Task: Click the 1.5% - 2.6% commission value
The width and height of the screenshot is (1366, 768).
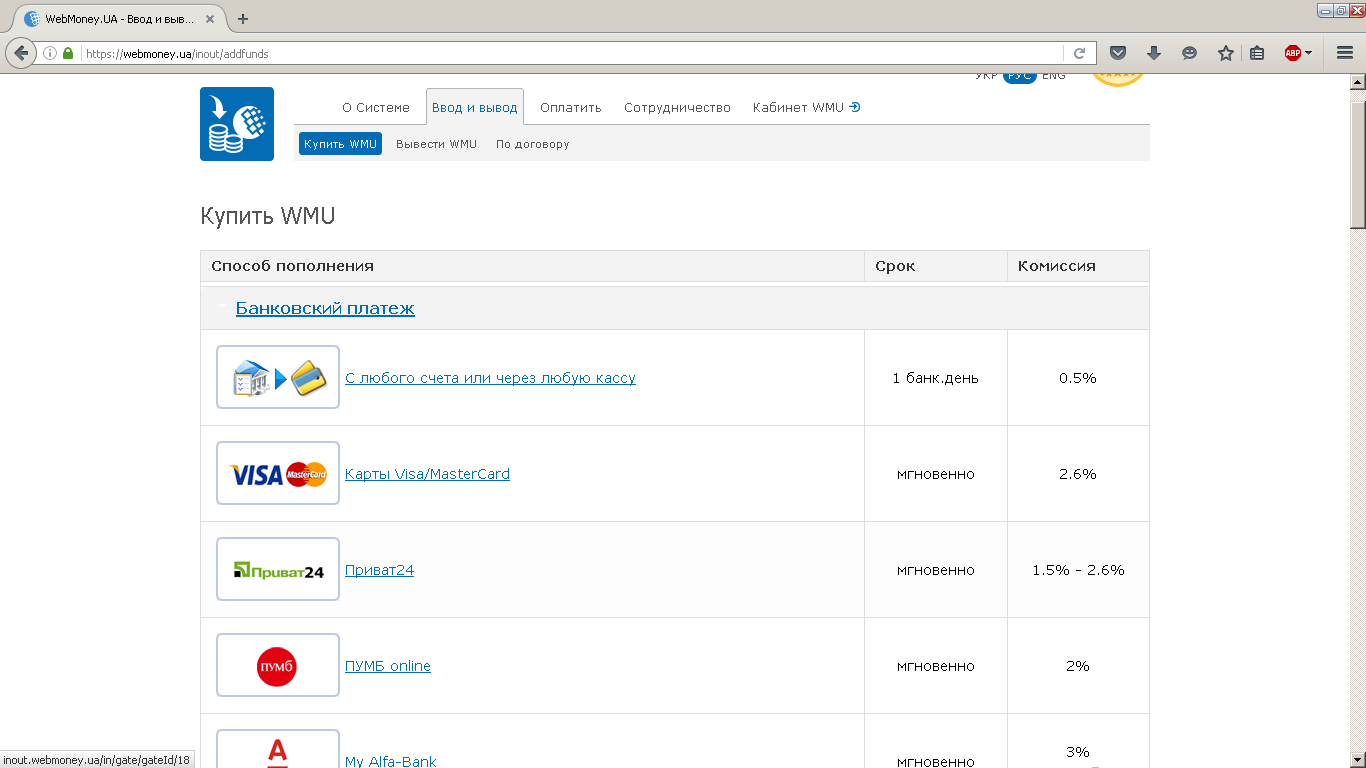Action: (1078, 570)
